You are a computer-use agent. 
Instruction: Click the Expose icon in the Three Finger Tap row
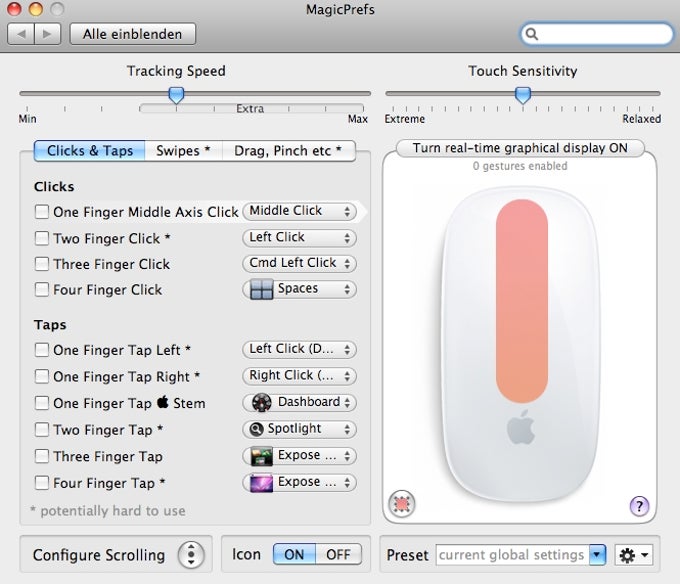[262, 456]
